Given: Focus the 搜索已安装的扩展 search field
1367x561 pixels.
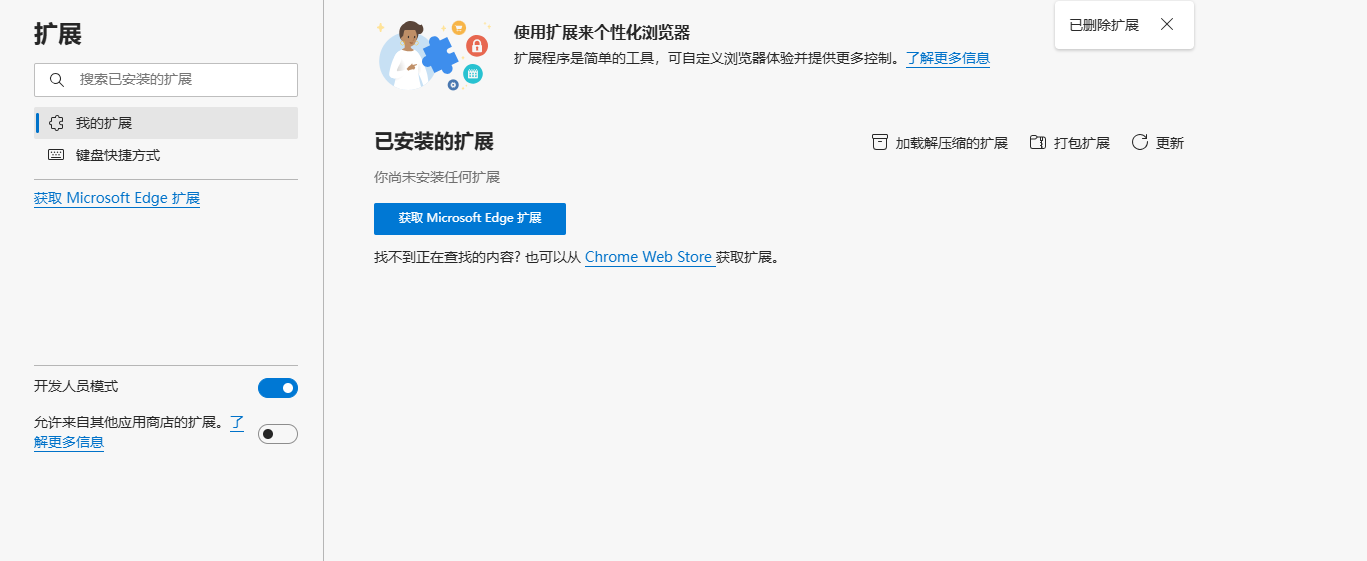Looking at the screenshot, I should coord(166,80).
